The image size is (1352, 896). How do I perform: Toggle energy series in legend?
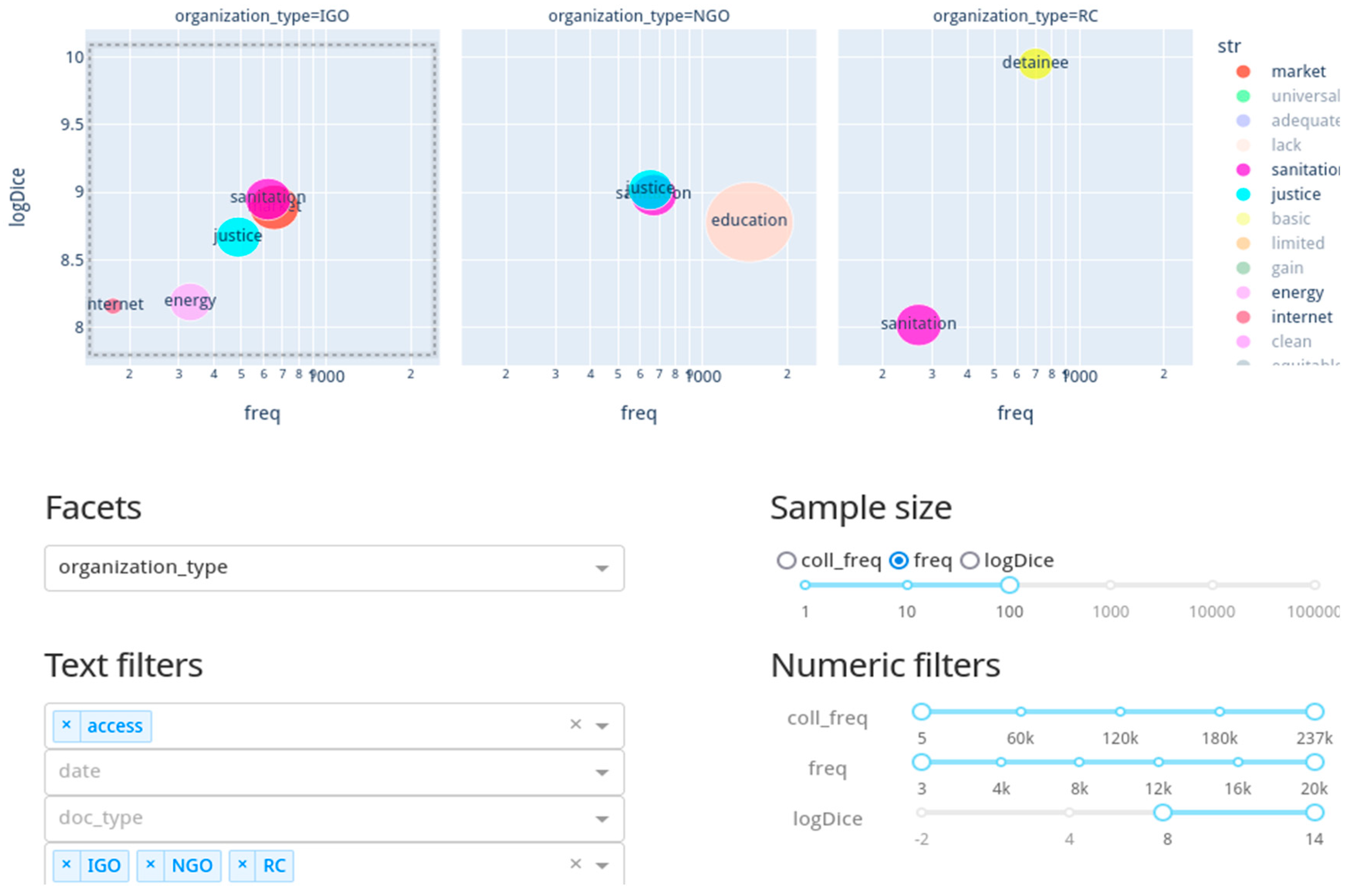tap(1297, 293)
